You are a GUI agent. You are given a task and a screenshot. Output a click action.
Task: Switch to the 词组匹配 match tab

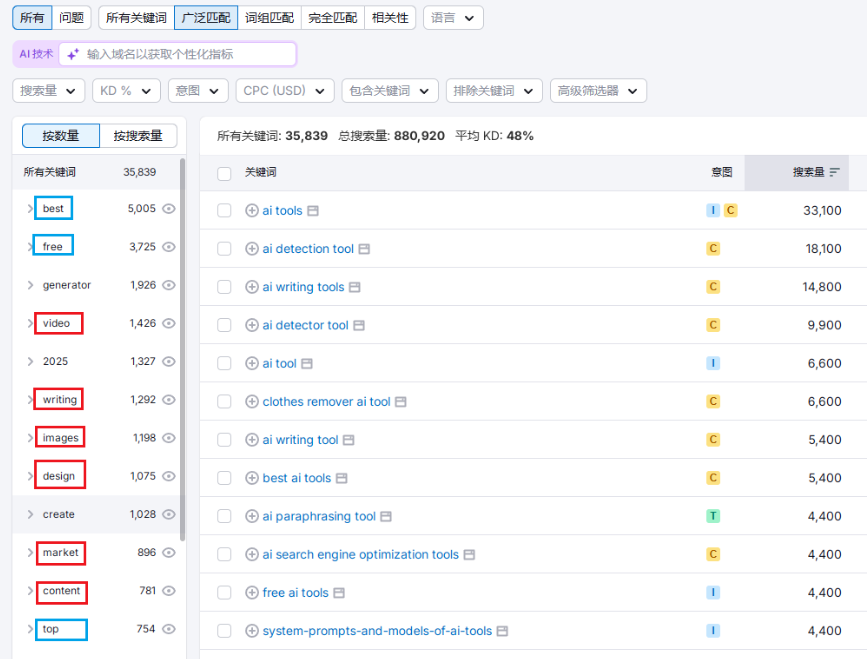tap(271, 18)
